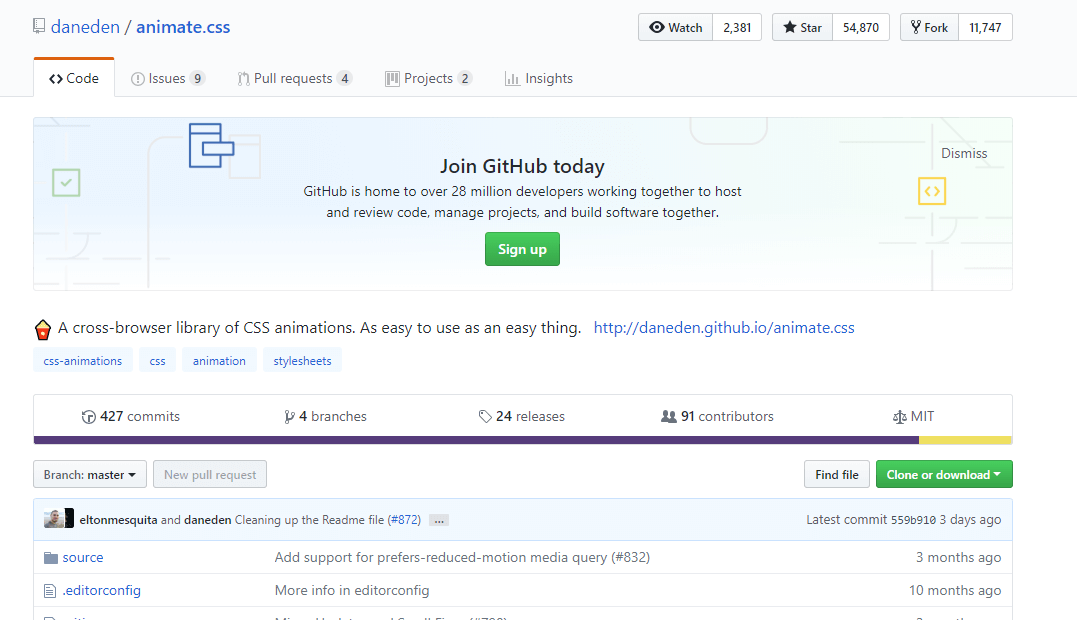
Task: Click the Watch button
Action: tap(676, 27)
